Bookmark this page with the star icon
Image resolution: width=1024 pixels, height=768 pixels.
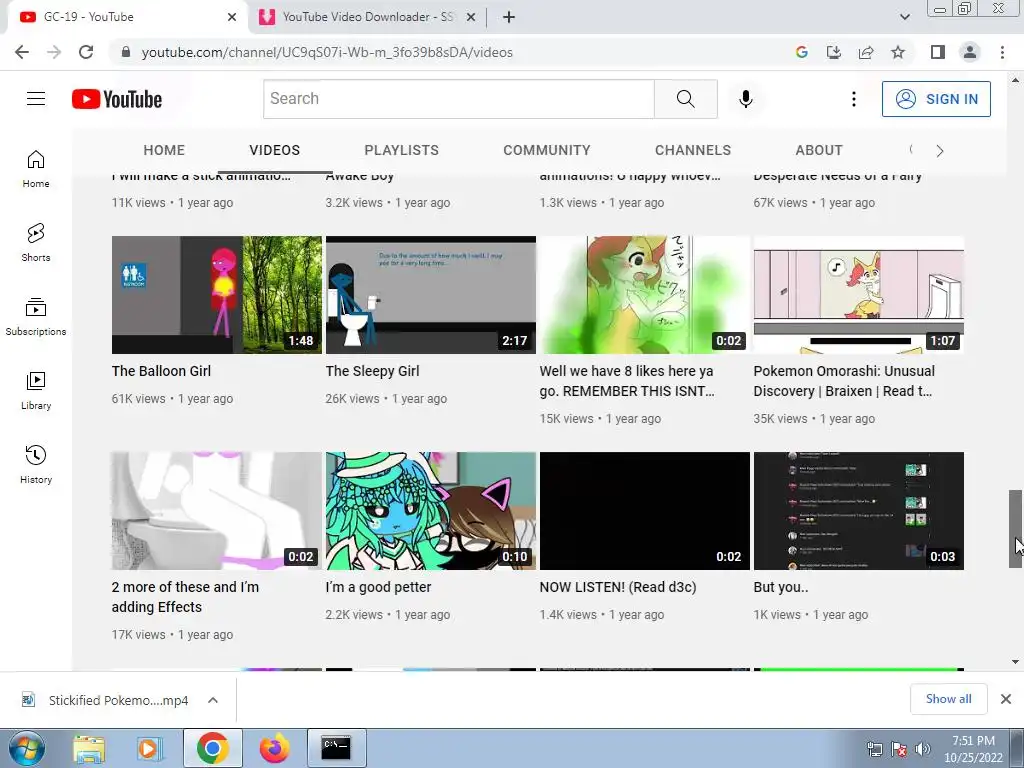tap(898, 52)
